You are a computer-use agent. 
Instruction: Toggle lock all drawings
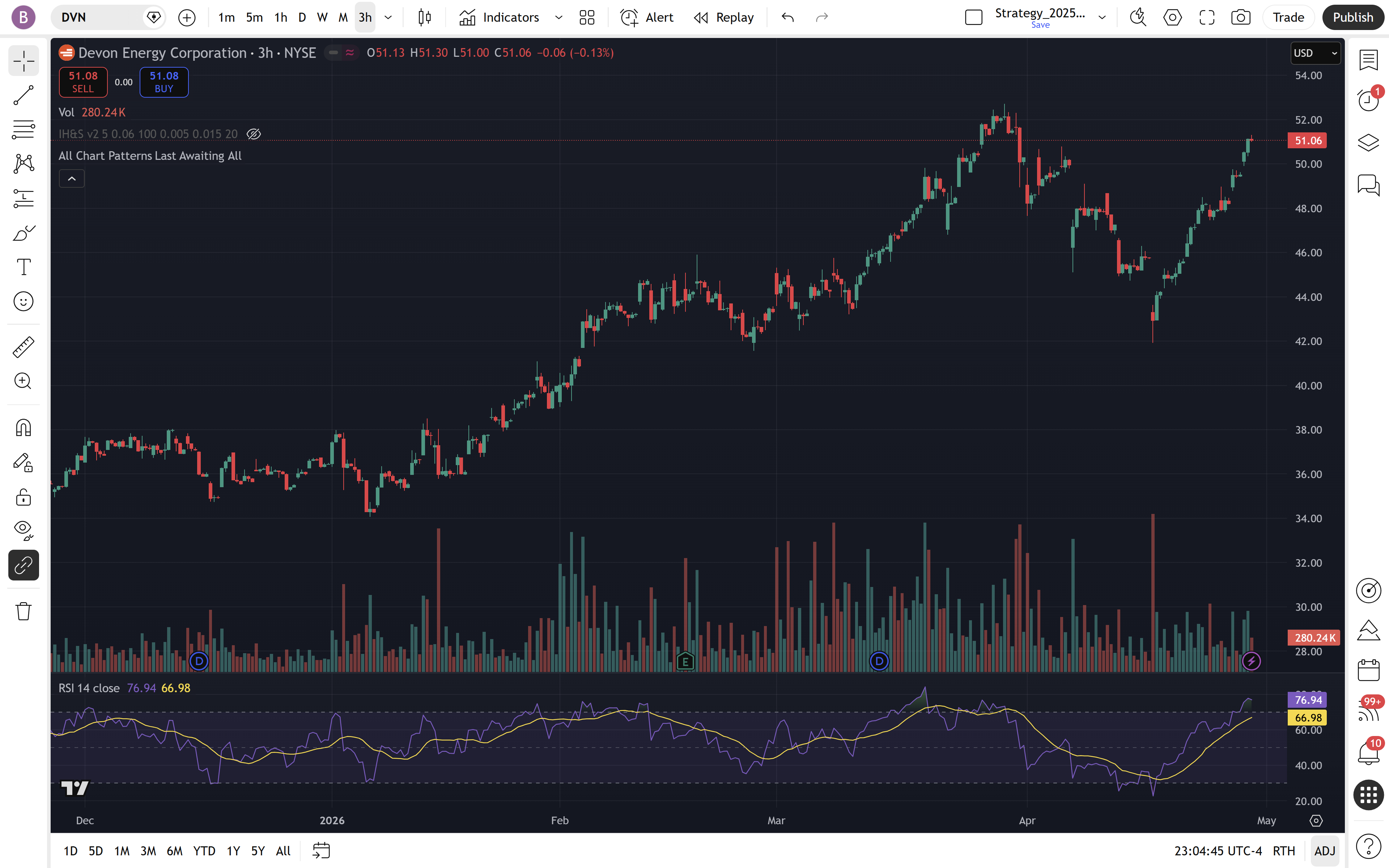click(x=24, y=497)
